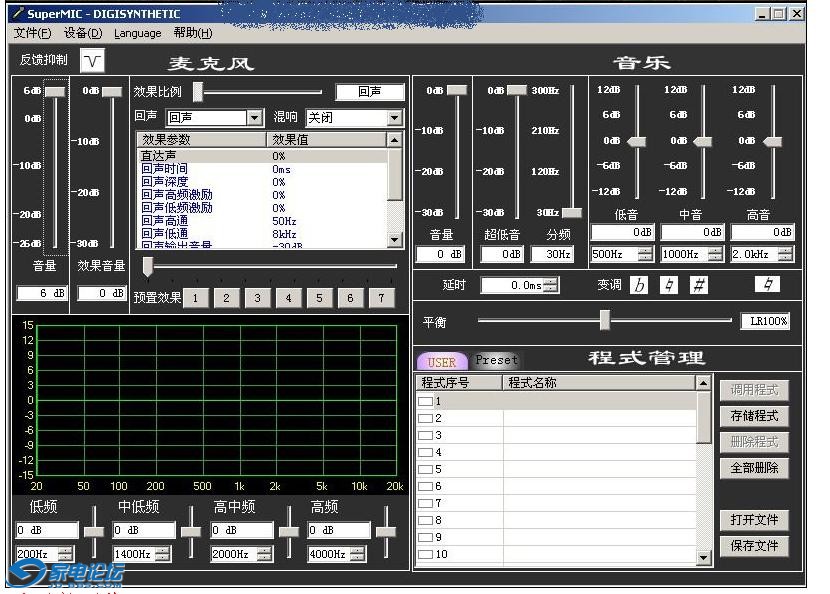Select the sharp pitch shift button
The image size is (830, 594).
point(699,285)
